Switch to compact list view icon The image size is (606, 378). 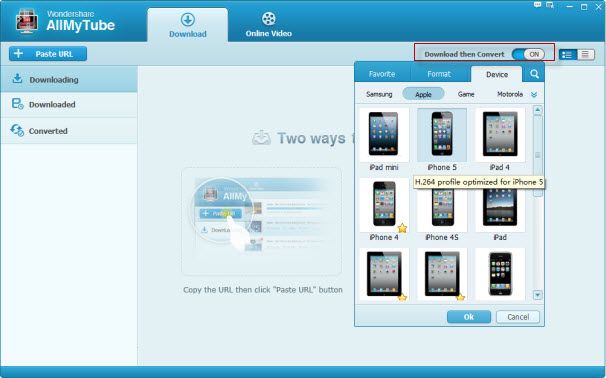[585, 54]
